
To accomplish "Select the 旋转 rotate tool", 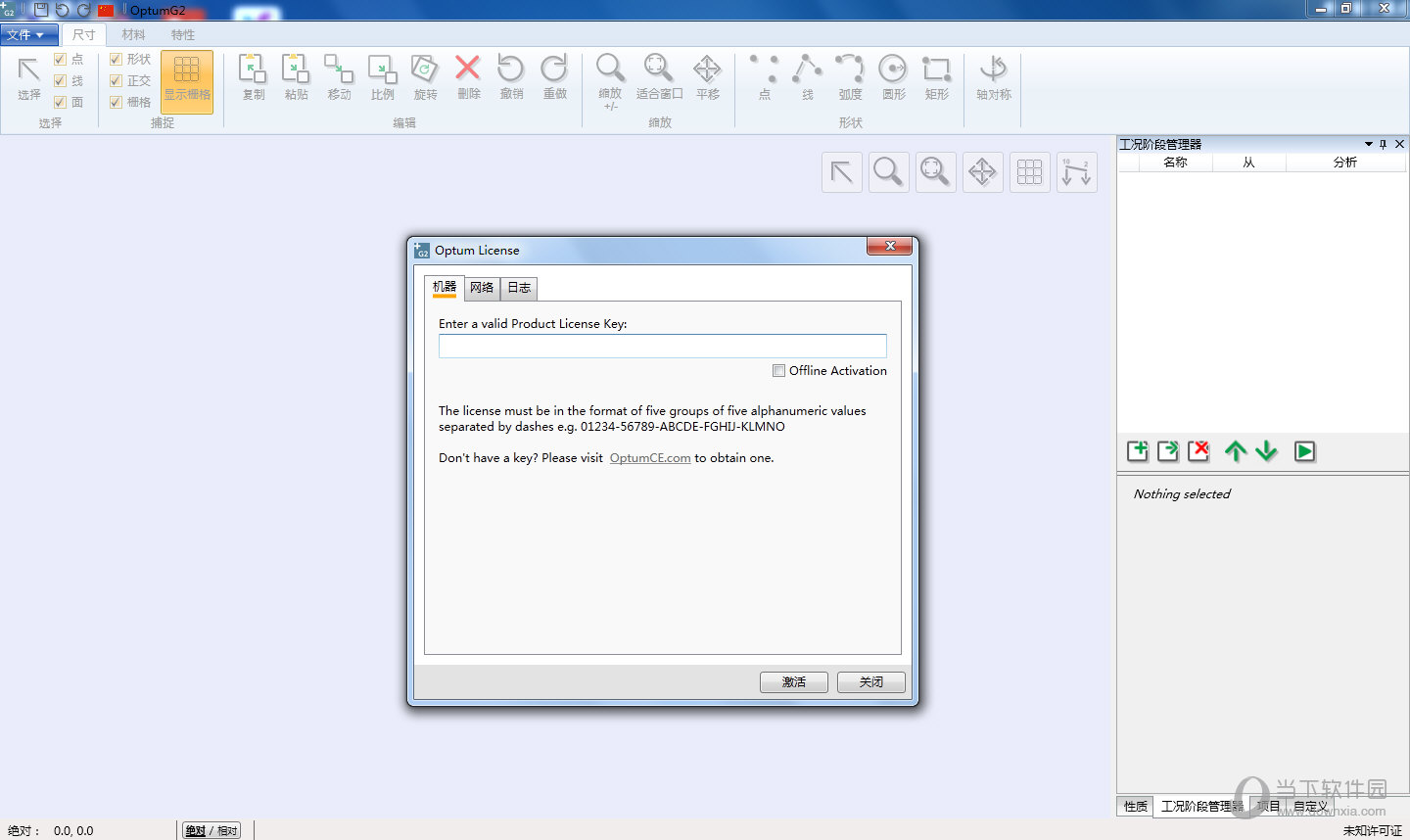I will click(x=425, y=78).
